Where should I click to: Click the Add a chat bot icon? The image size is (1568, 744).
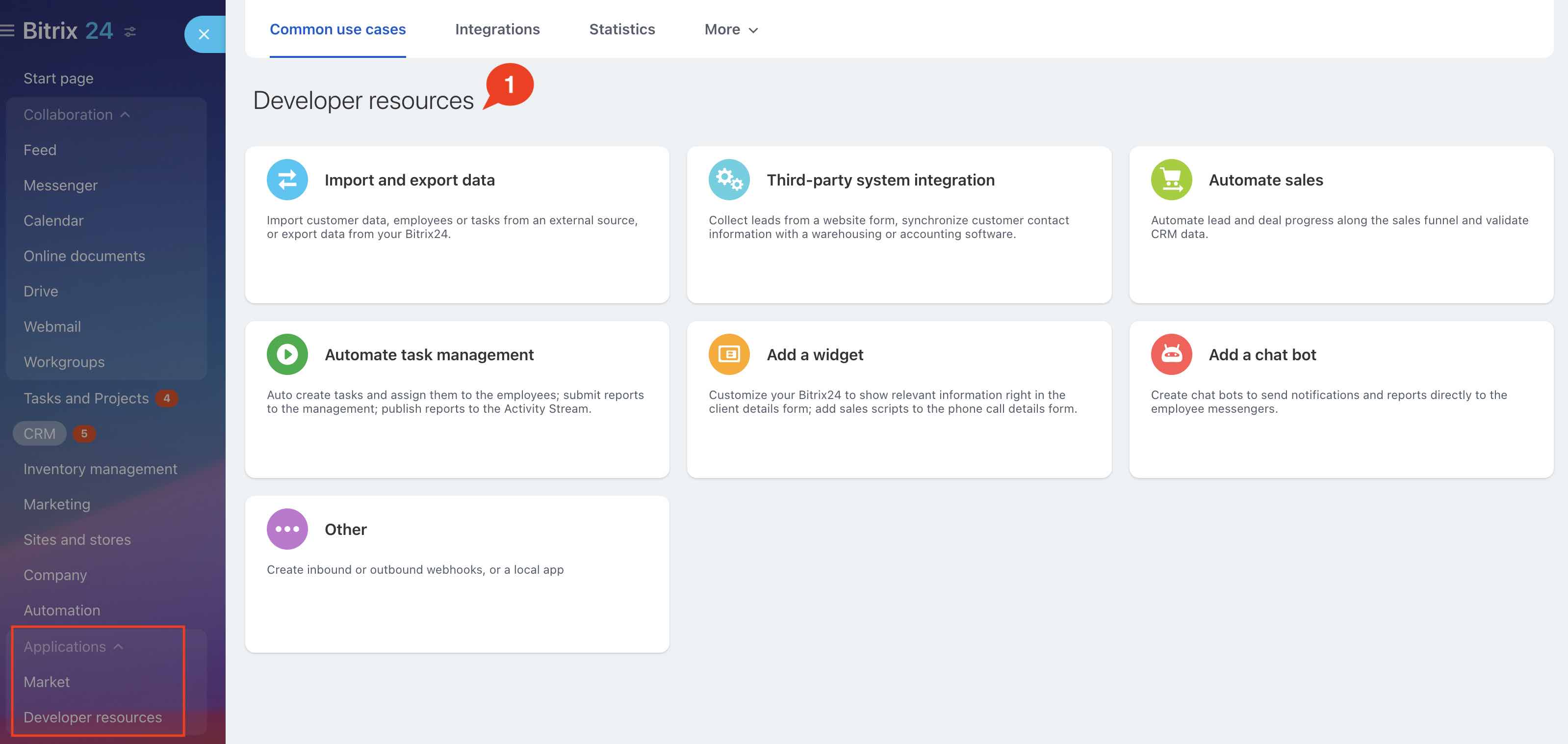(x=1170, y=354)
